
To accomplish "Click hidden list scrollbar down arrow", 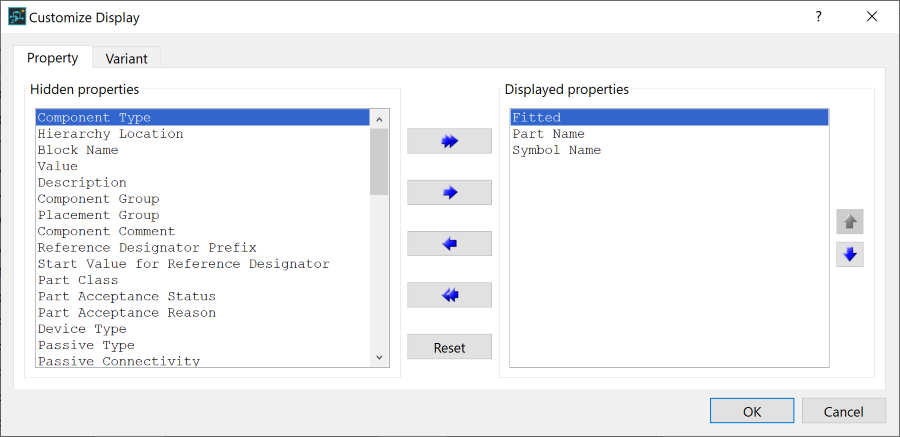I will coord(379,357).
